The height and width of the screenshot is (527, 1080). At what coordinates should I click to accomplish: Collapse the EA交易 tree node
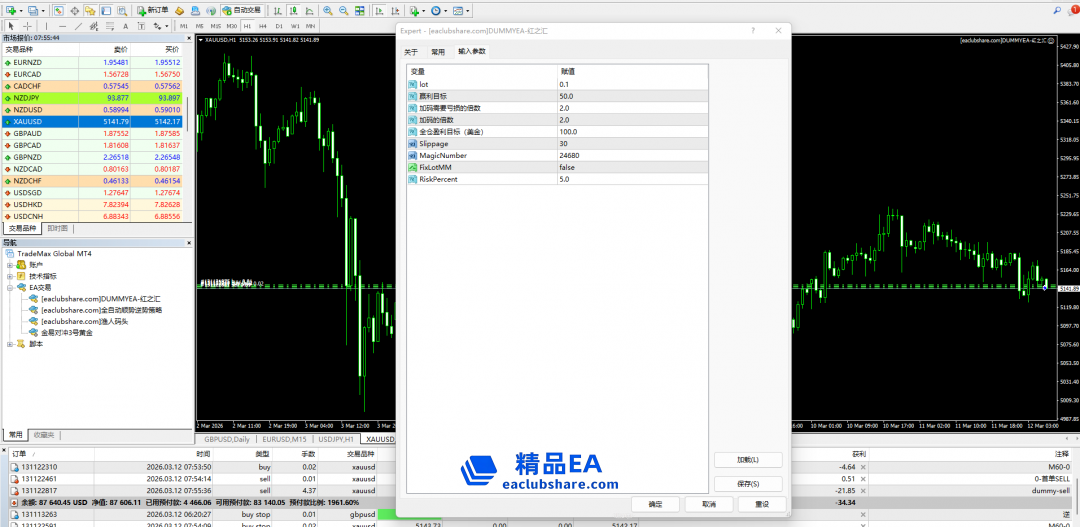[9, 288]
